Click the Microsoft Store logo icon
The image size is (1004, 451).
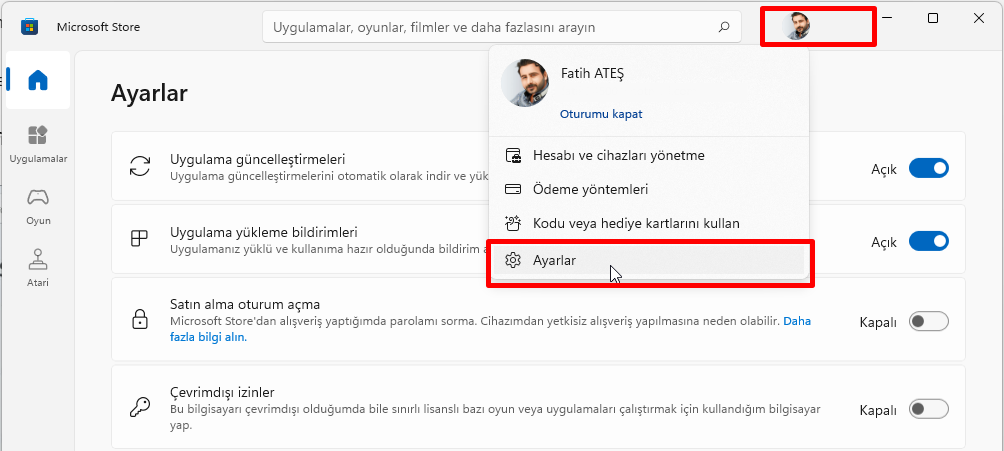[29, 27]
